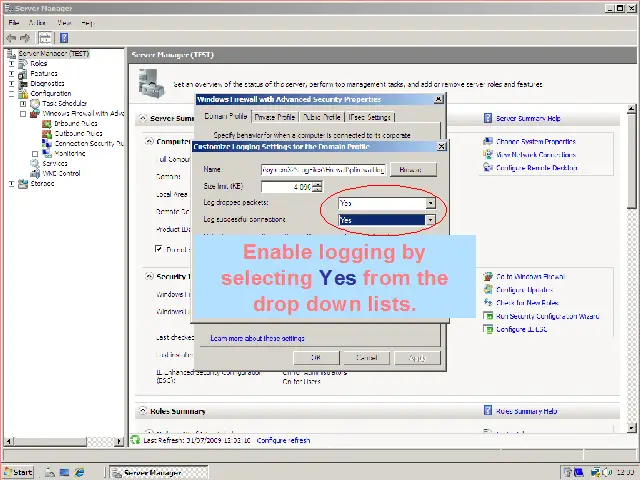This screenshot has height=480, width=640.
Task: Collapse the Server Summary section
Action: (x=142, y=118)
